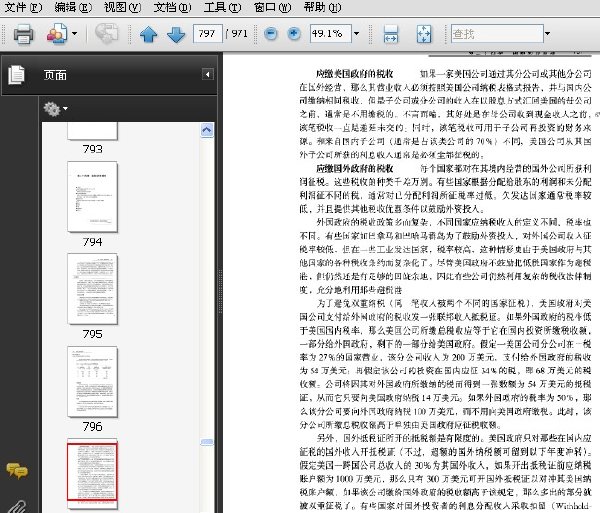600x513 pixels.
Task: Click the partial page 793 thumbnail
Action: 92,131
